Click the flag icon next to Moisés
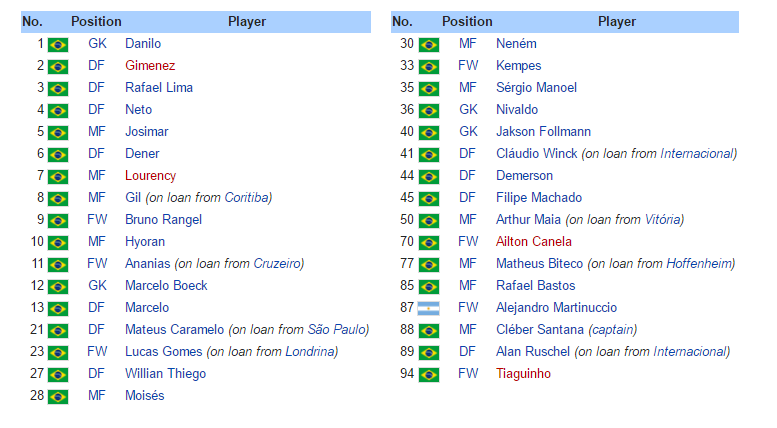Screen dimensions: 777x428 tap(58, 396)
